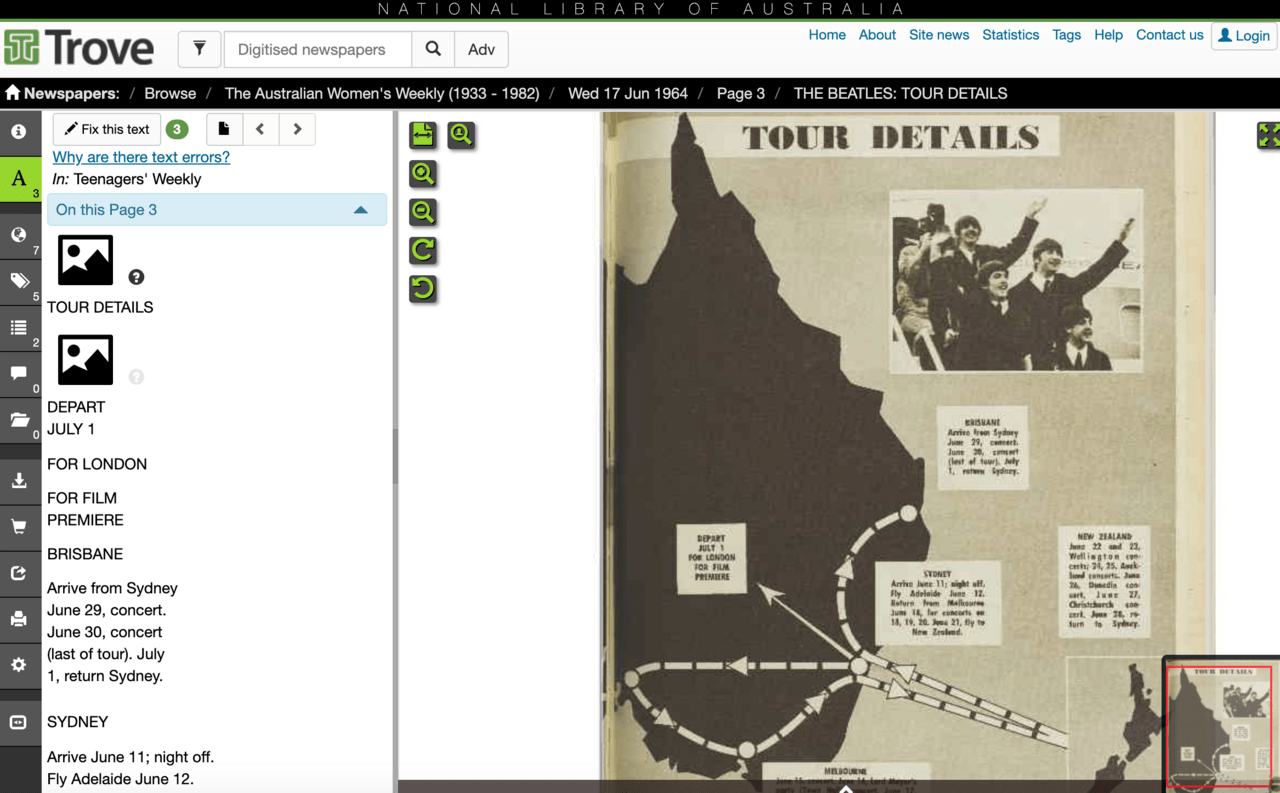Open the Page 3 breadcrumb
1280x793 pixels.
[x=741, y=93]
